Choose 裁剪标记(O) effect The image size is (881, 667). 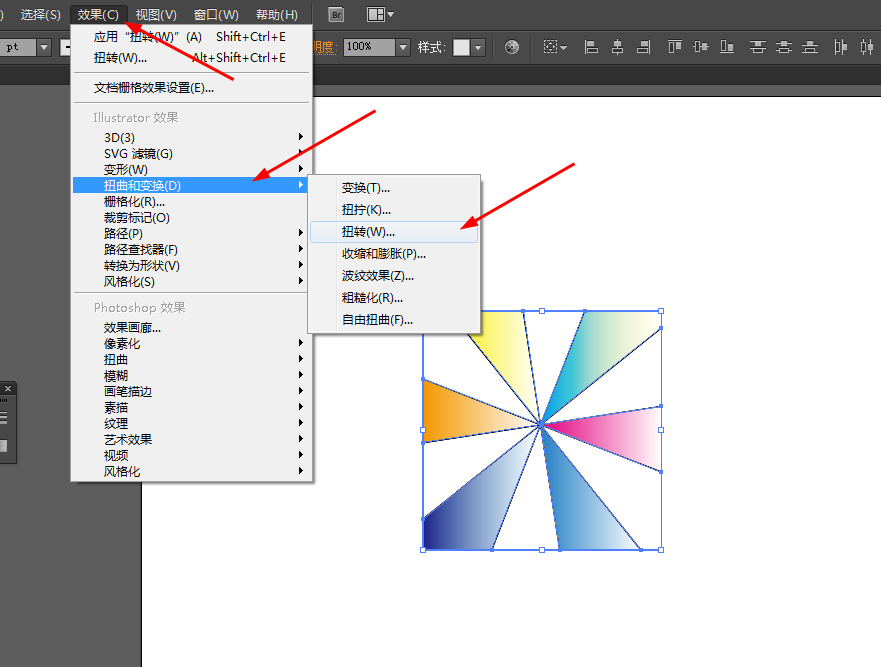(x=191, y=217)
